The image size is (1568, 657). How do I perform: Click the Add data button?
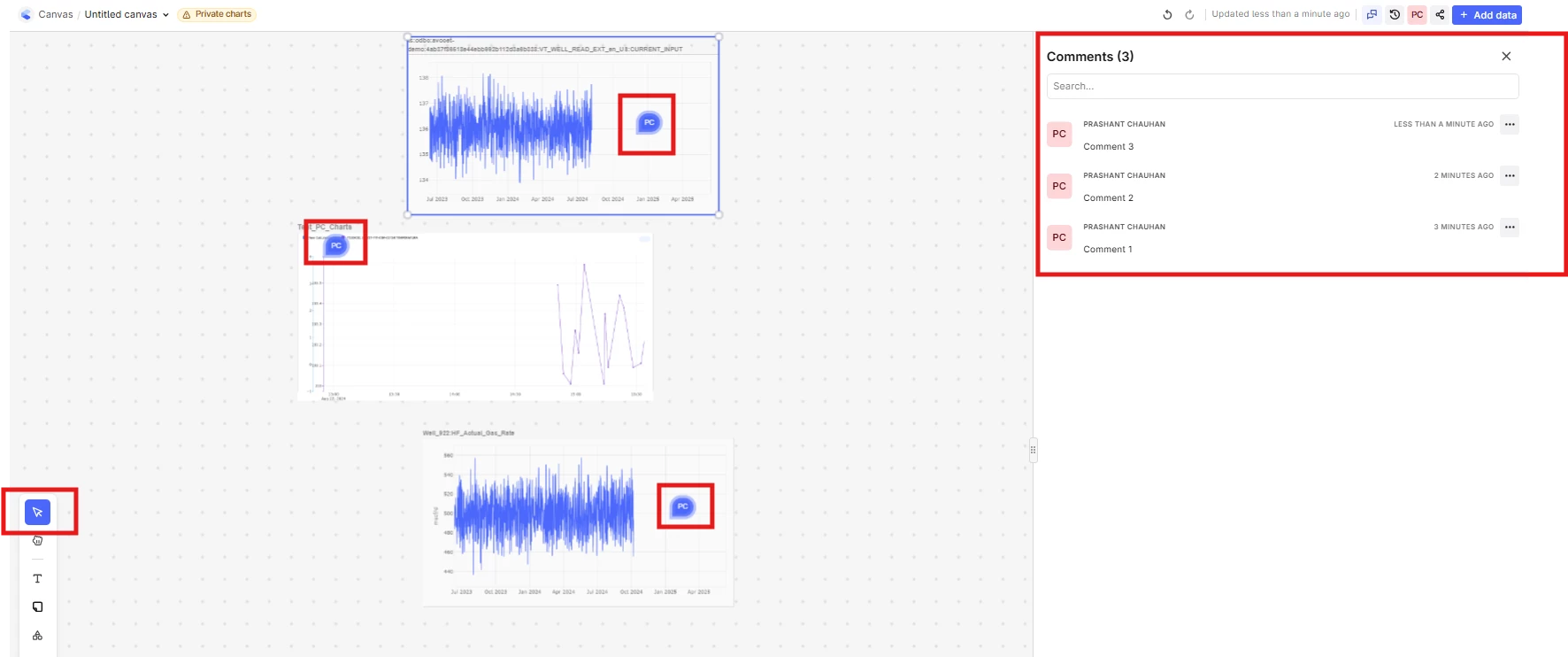(1487, 14)
